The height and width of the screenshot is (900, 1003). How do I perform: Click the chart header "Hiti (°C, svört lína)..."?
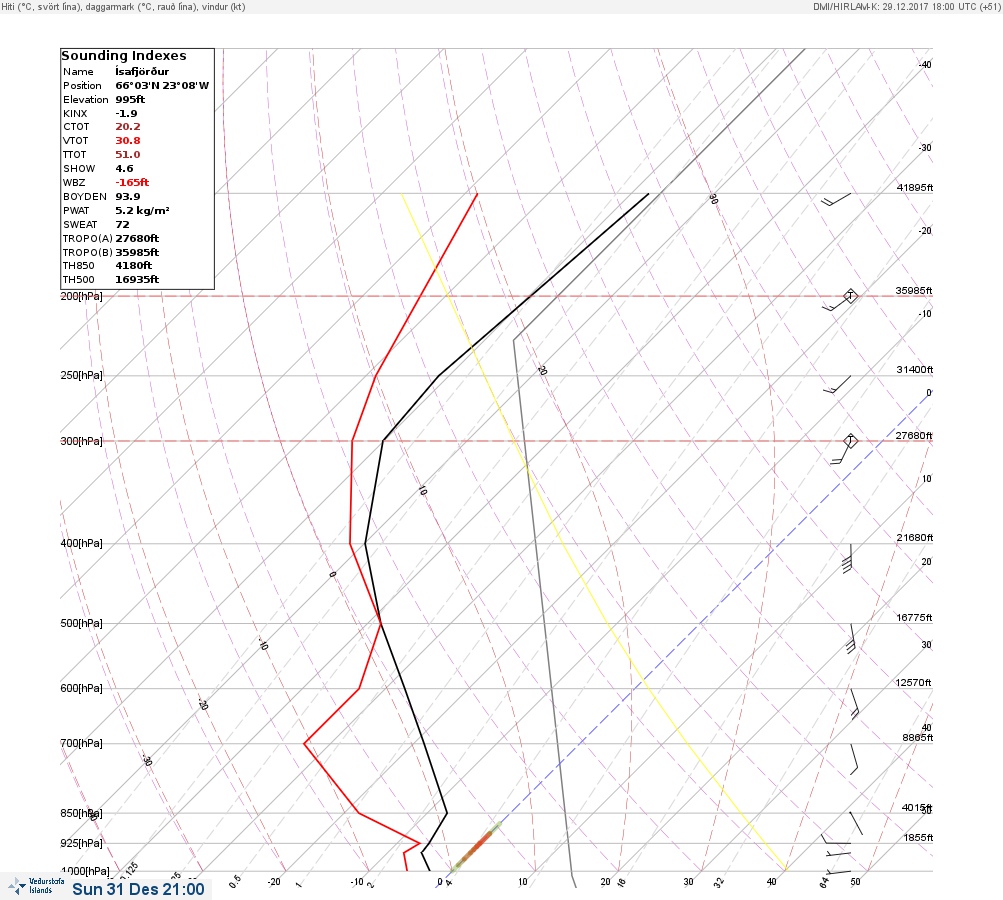point(123,7)
